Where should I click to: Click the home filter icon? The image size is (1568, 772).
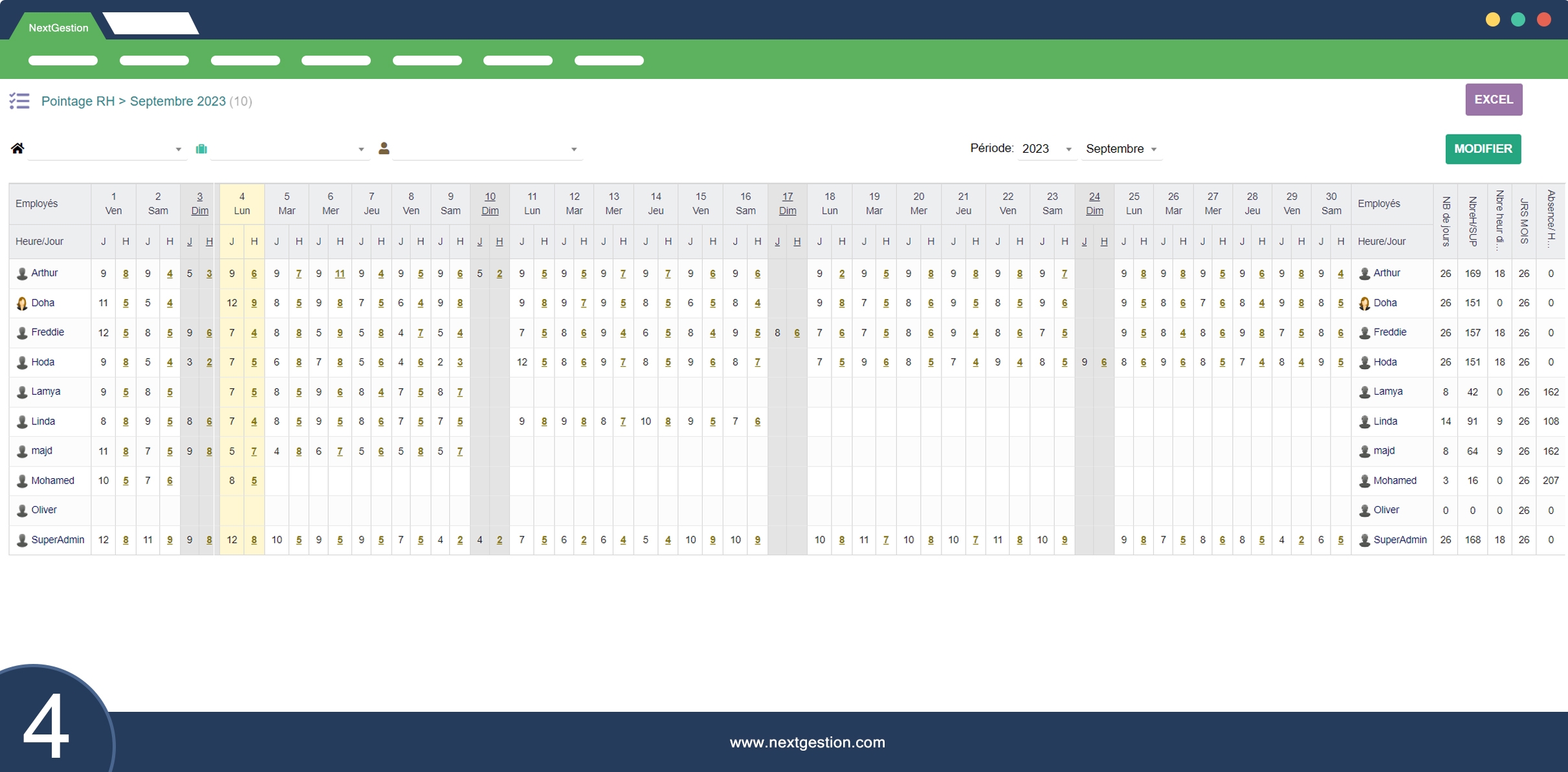17,149
